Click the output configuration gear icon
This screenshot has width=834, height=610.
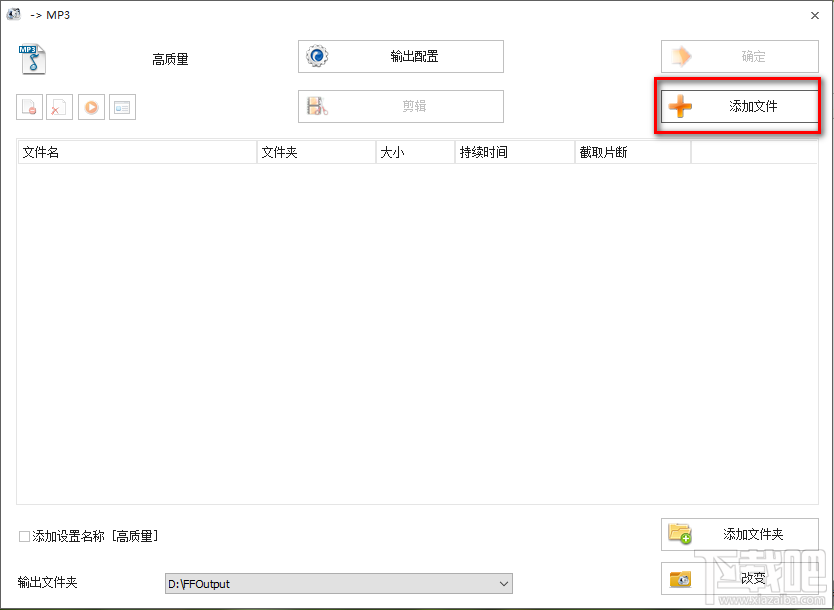(x=316, y=56)
